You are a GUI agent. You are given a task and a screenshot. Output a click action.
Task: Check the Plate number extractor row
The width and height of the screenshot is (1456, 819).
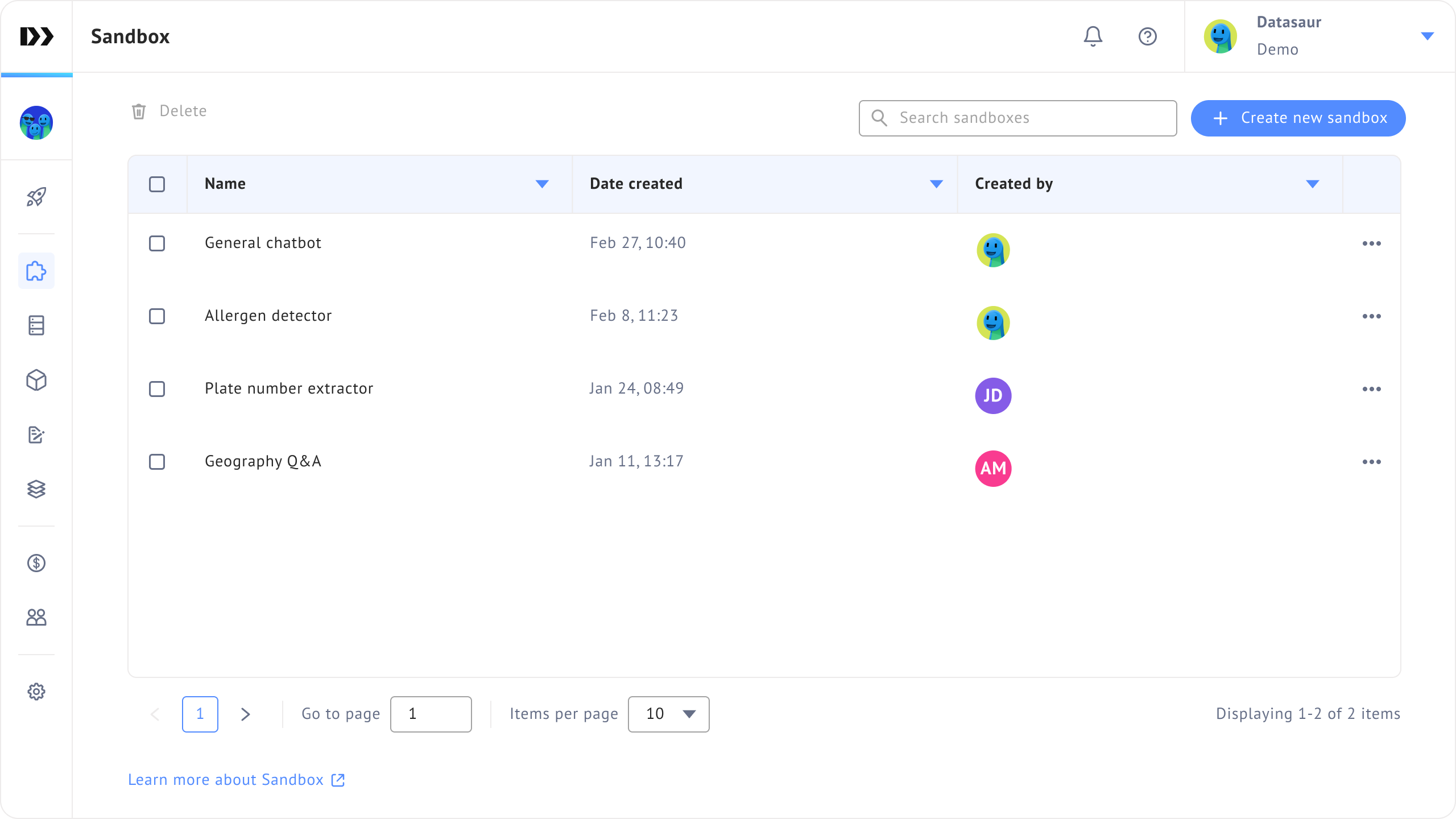point(157,389)
